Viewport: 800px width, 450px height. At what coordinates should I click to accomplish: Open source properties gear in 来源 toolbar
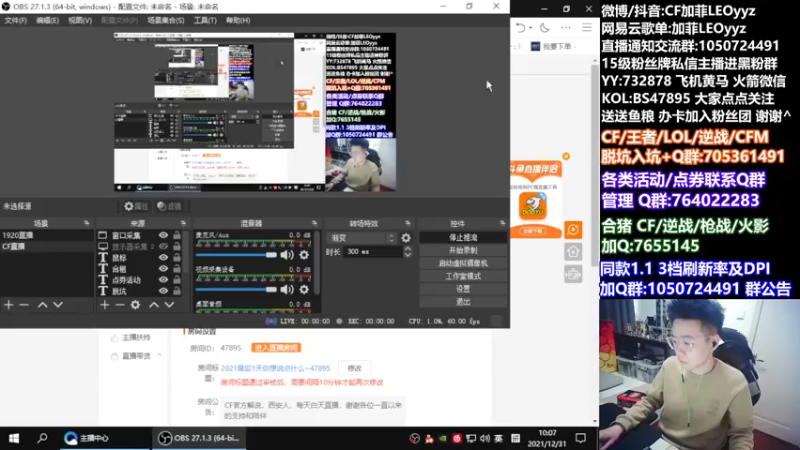pyautogui.click(x=135, y=305)
